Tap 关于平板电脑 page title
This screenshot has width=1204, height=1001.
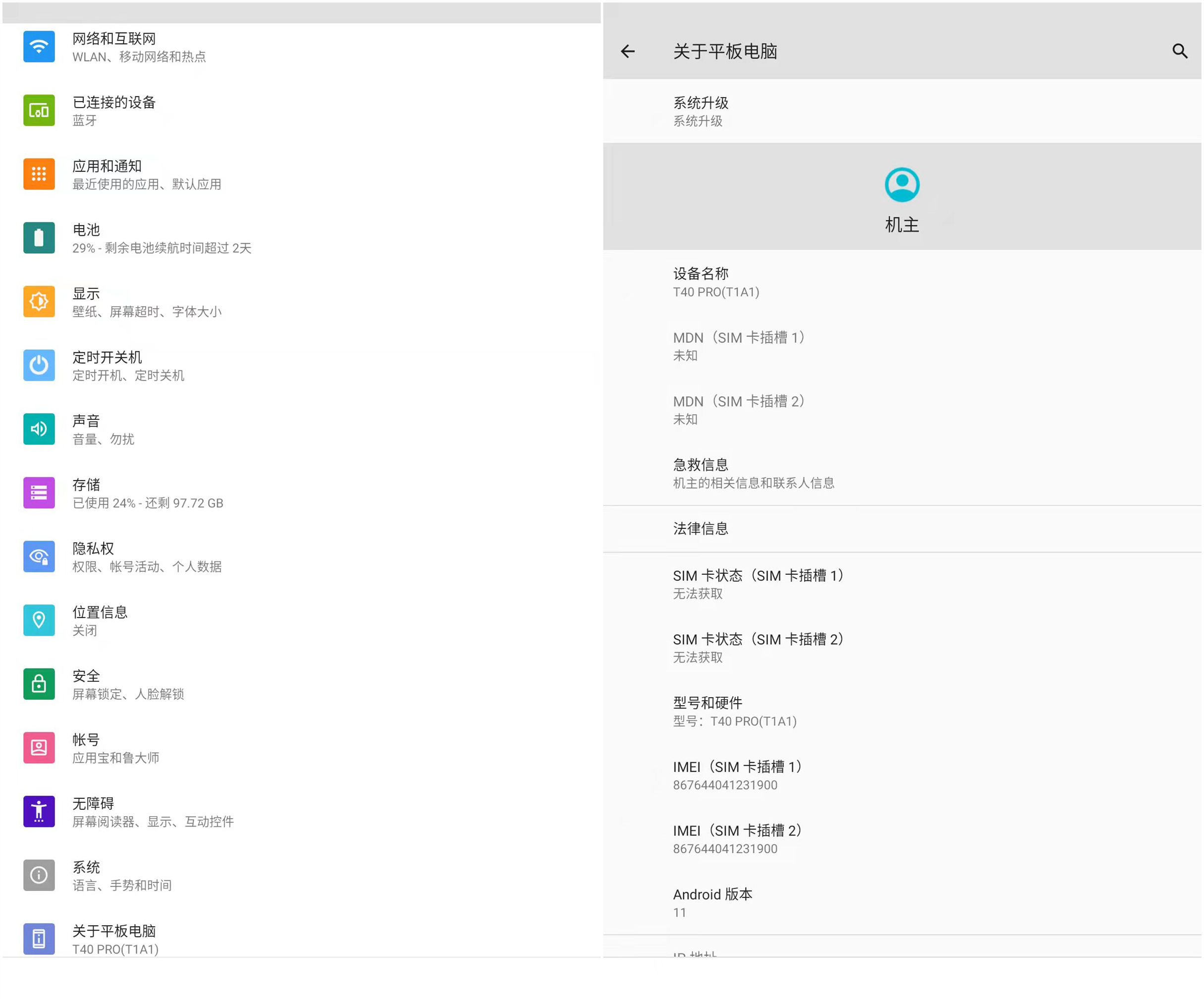(725, 52)
